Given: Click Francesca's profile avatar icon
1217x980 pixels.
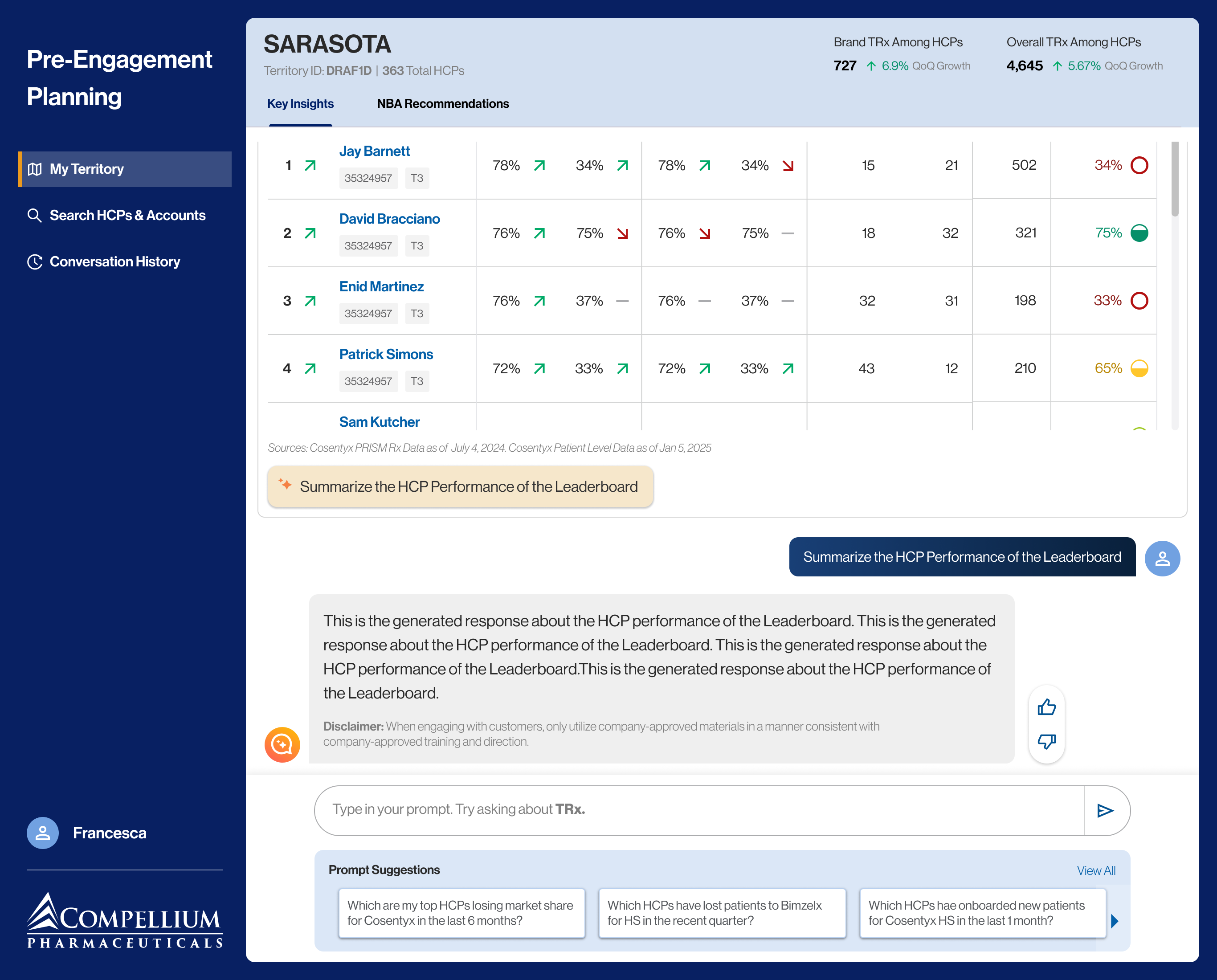Looking at the screenshot, I should tap(43, 833).
